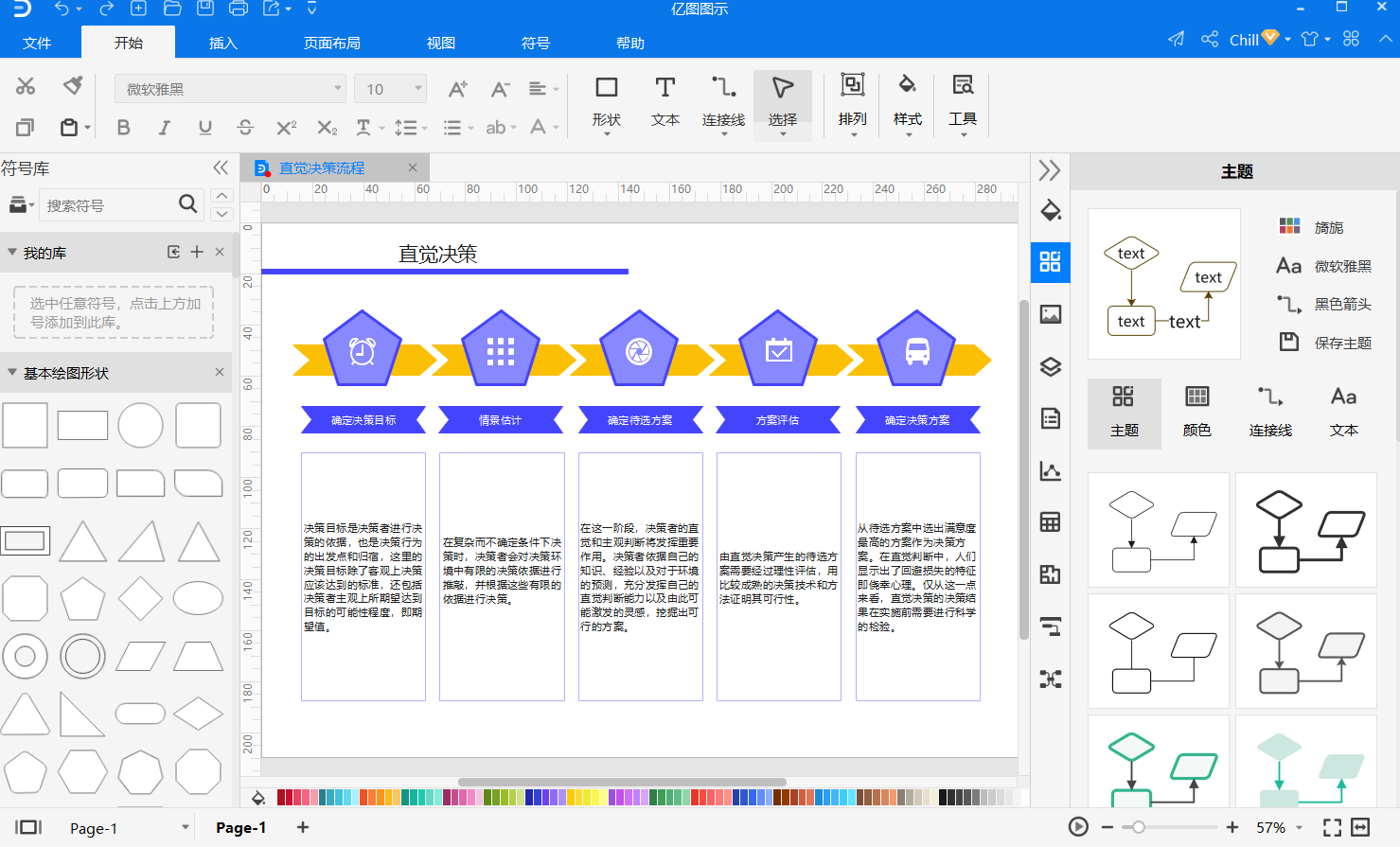This screenshot has width=1400, height=847.
Task: Move the zoom slider handle
Action: 1139,827
